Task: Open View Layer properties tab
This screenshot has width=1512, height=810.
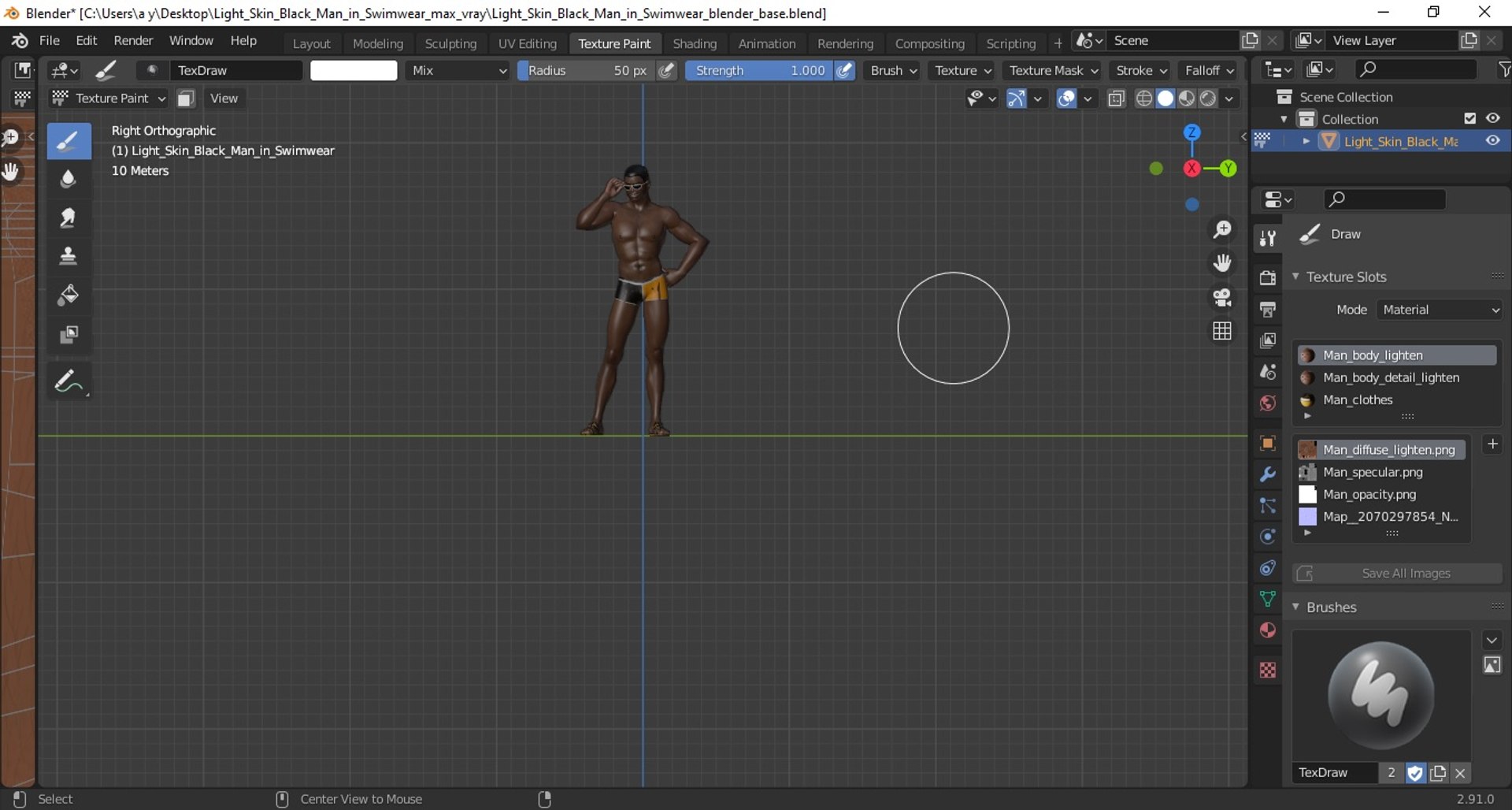Action: pos(1268,340)
